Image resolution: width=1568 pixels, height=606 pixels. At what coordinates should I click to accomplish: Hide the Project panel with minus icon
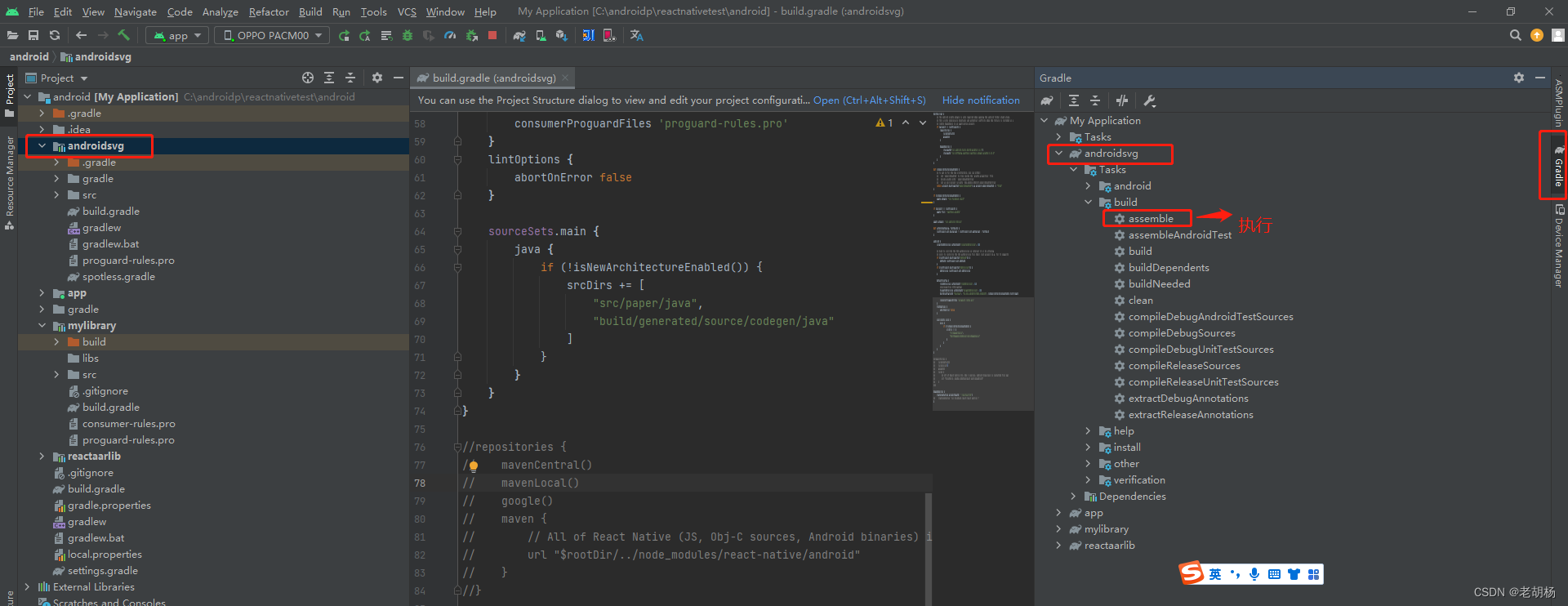tap(399, 78)
